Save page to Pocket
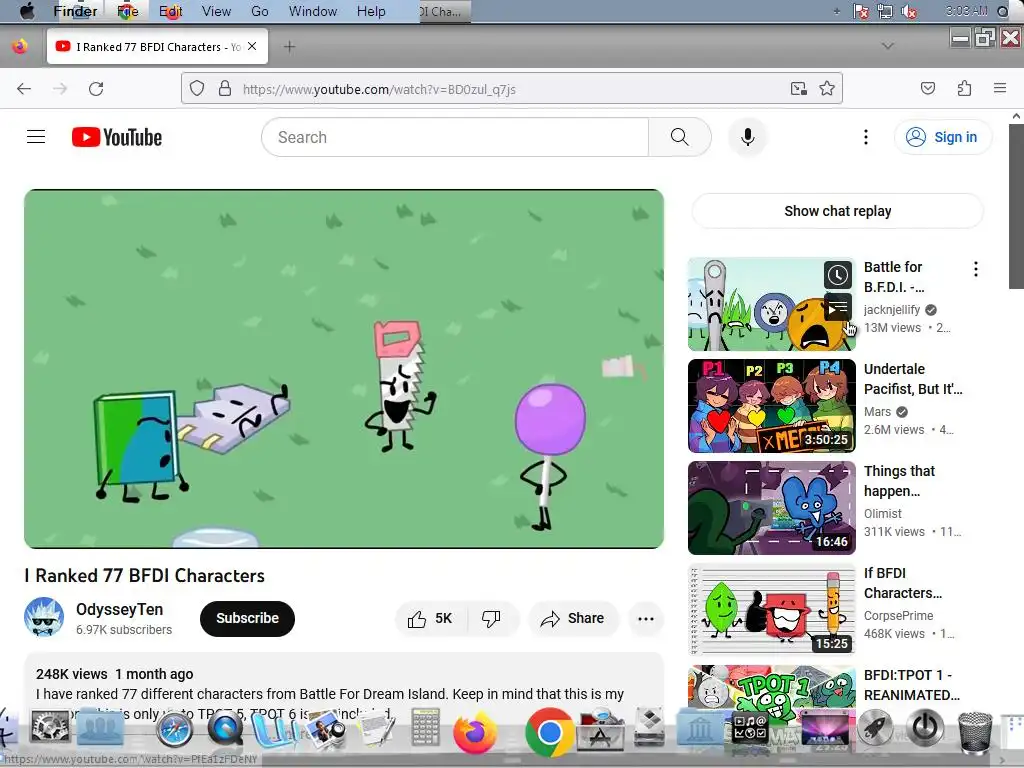 (928, 88)
